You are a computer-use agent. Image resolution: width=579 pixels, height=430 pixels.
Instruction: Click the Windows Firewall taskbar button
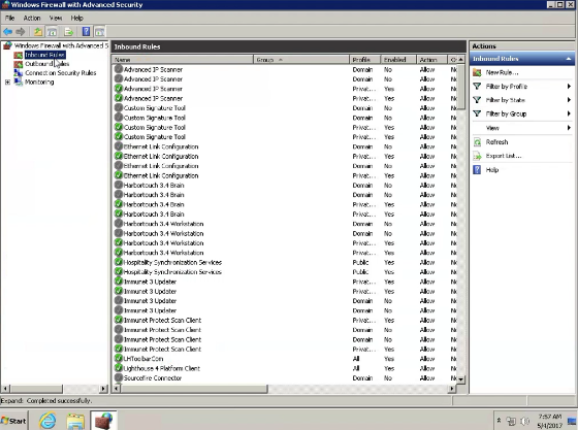pyautogui.click(x=103, y=420)
